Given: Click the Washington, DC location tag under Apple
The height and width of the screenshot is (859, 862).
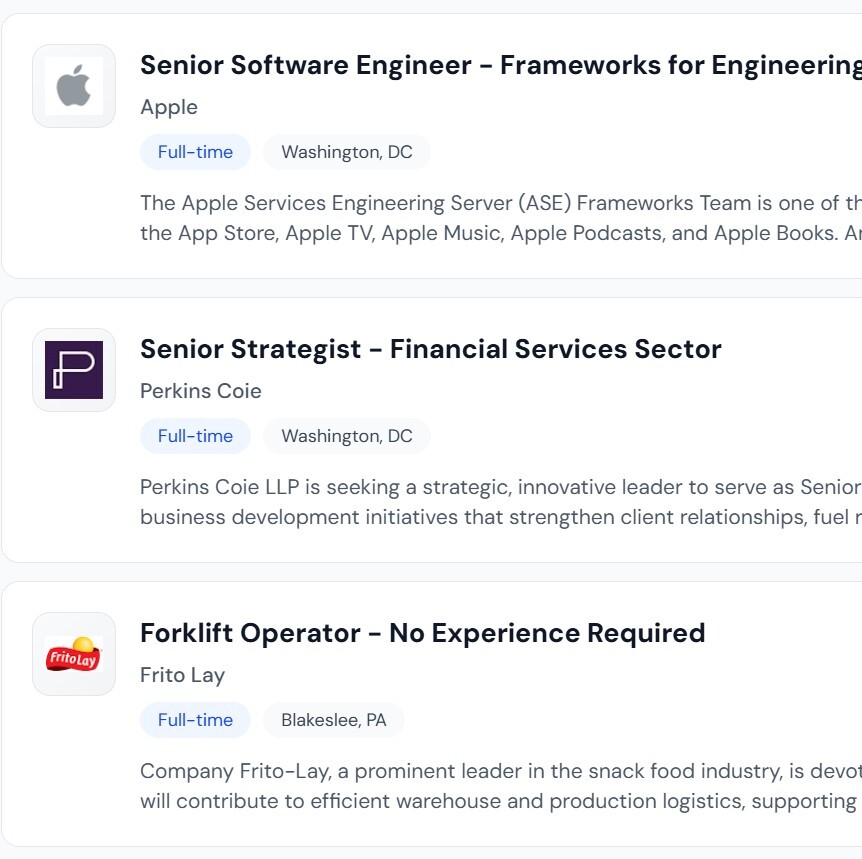Looking at the screenshot, I should [x=347, y=152].
